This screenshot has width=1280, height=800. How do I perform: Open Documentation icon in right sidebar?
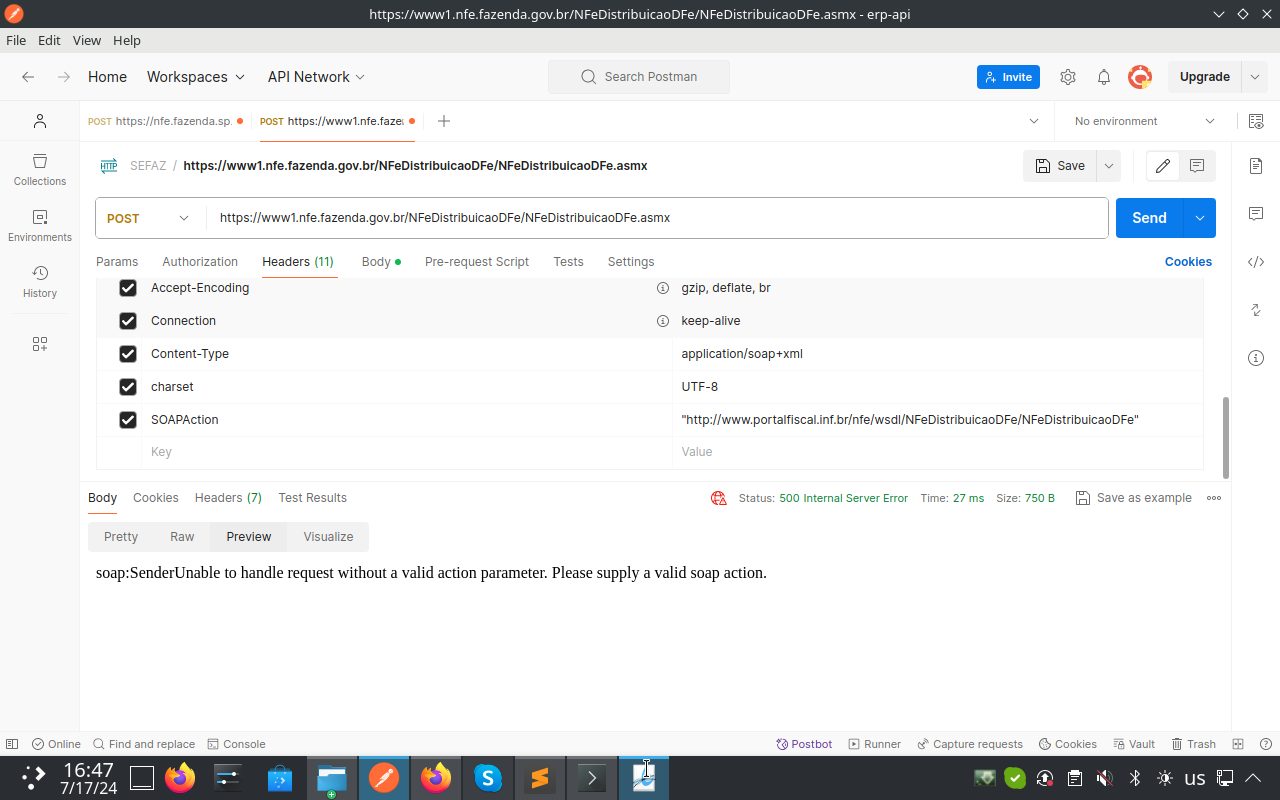pos(1256,165)
